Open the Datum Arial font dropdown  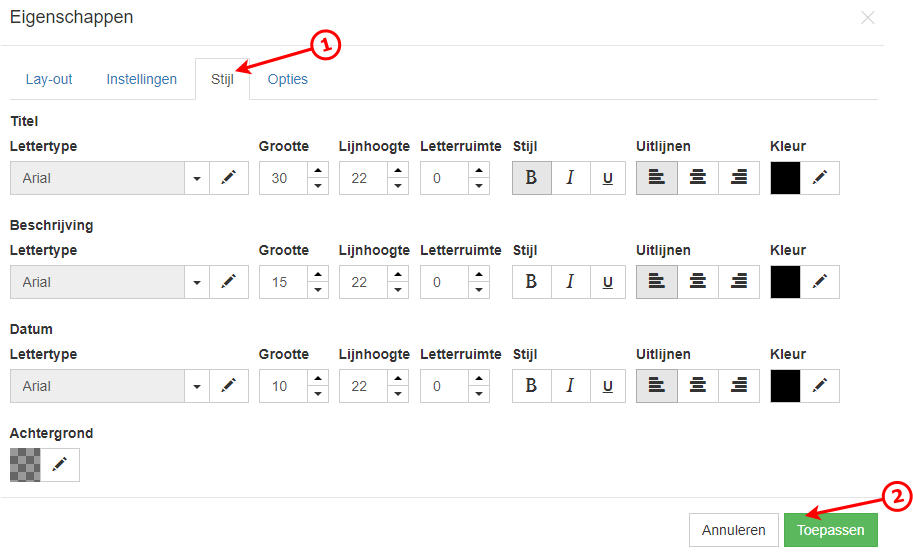pos(197,386)
